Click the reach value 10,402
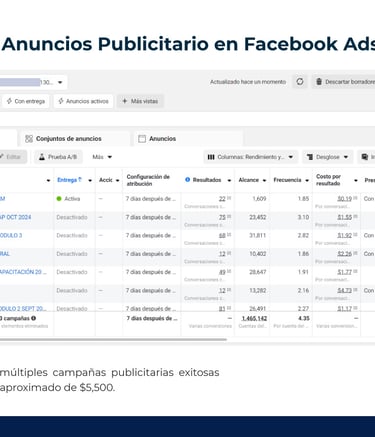 click(258, 254)
